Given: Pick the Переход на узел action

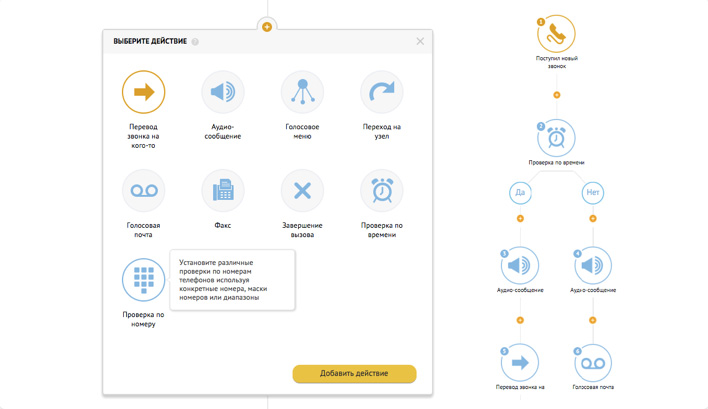Looking at the screenshot, I should [381, 92].
